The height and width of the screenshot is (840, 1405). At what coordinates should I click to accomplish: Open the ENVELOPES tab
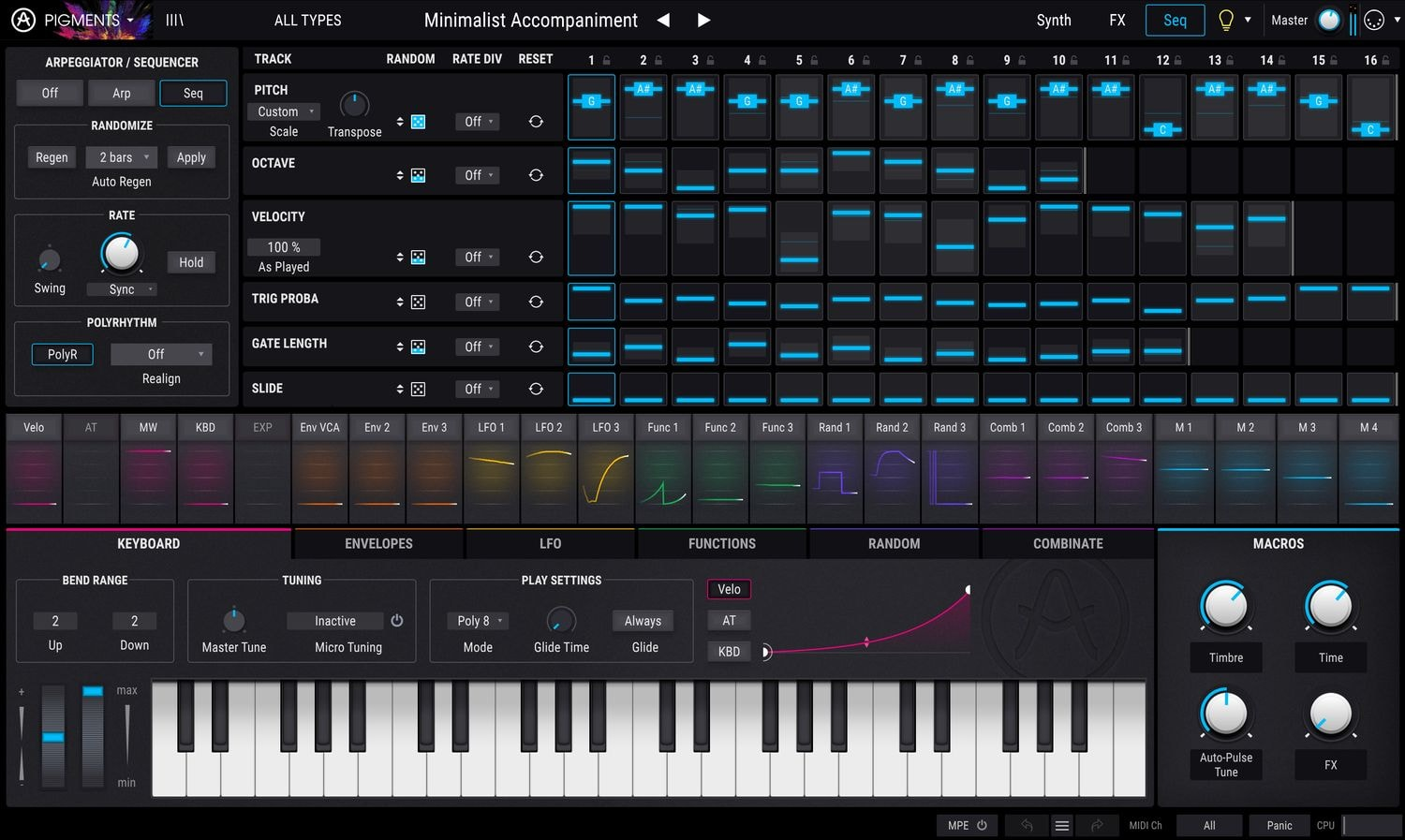378,543
